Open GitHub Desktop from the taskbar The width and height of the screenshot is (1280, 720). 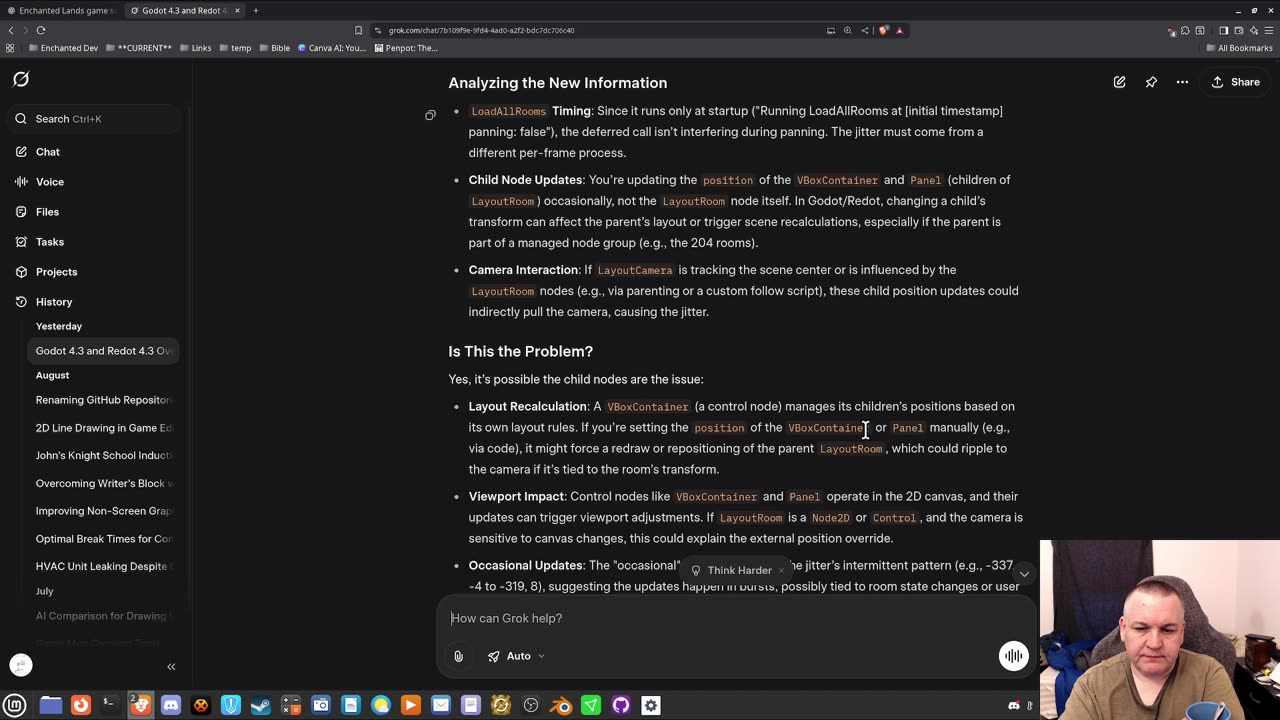coord(621,705)
